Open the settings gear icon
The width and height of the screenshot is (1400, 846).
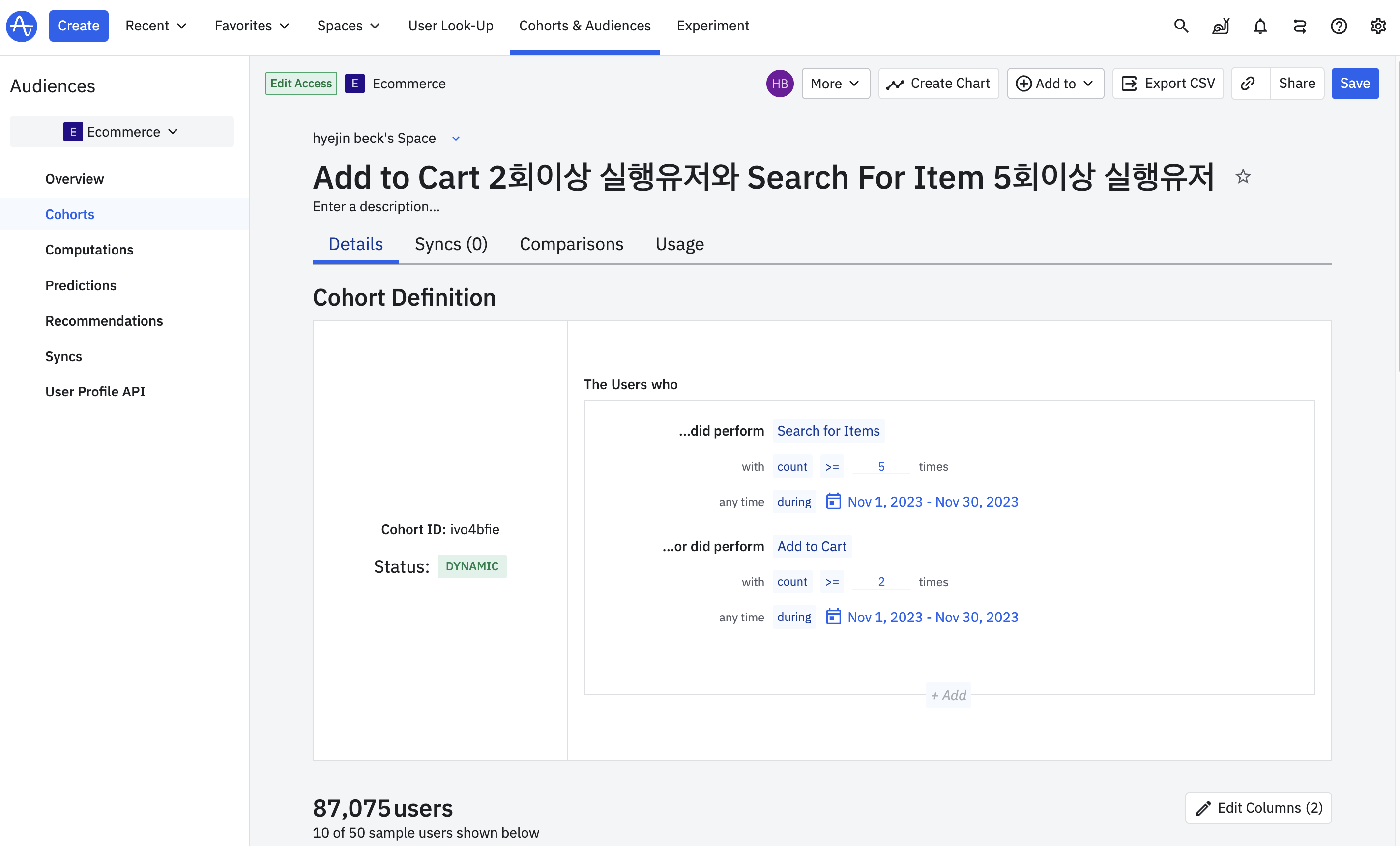(1378, 26)
